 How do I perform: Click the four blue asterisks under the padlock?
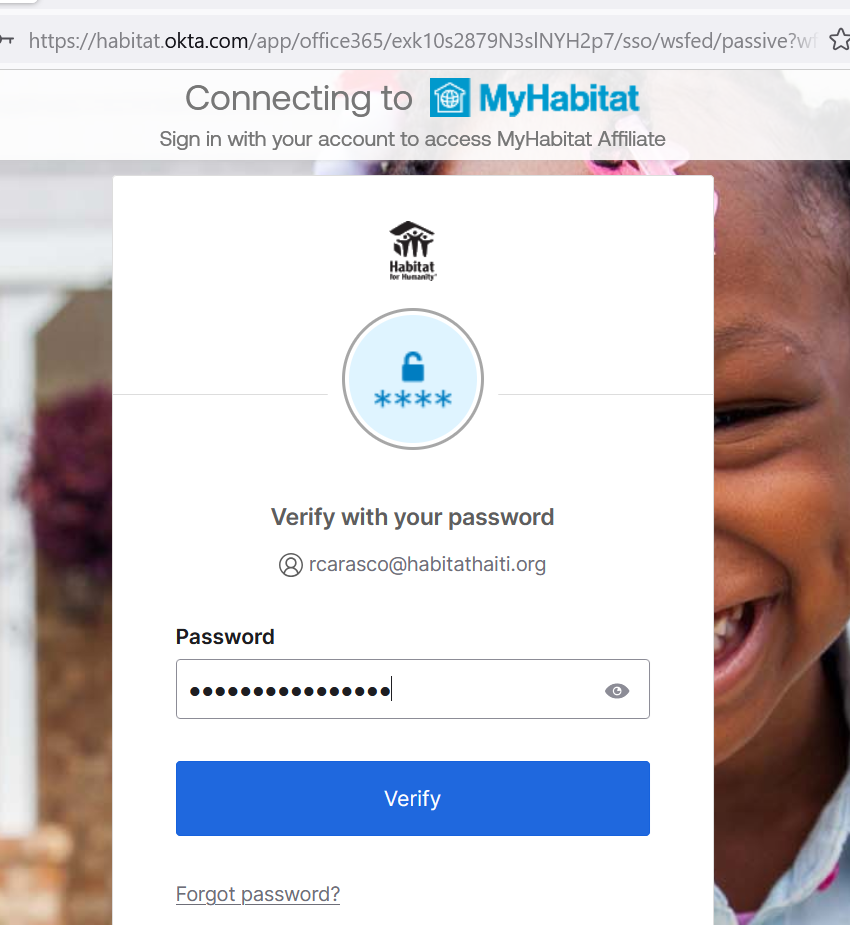(x=412, y=401)
